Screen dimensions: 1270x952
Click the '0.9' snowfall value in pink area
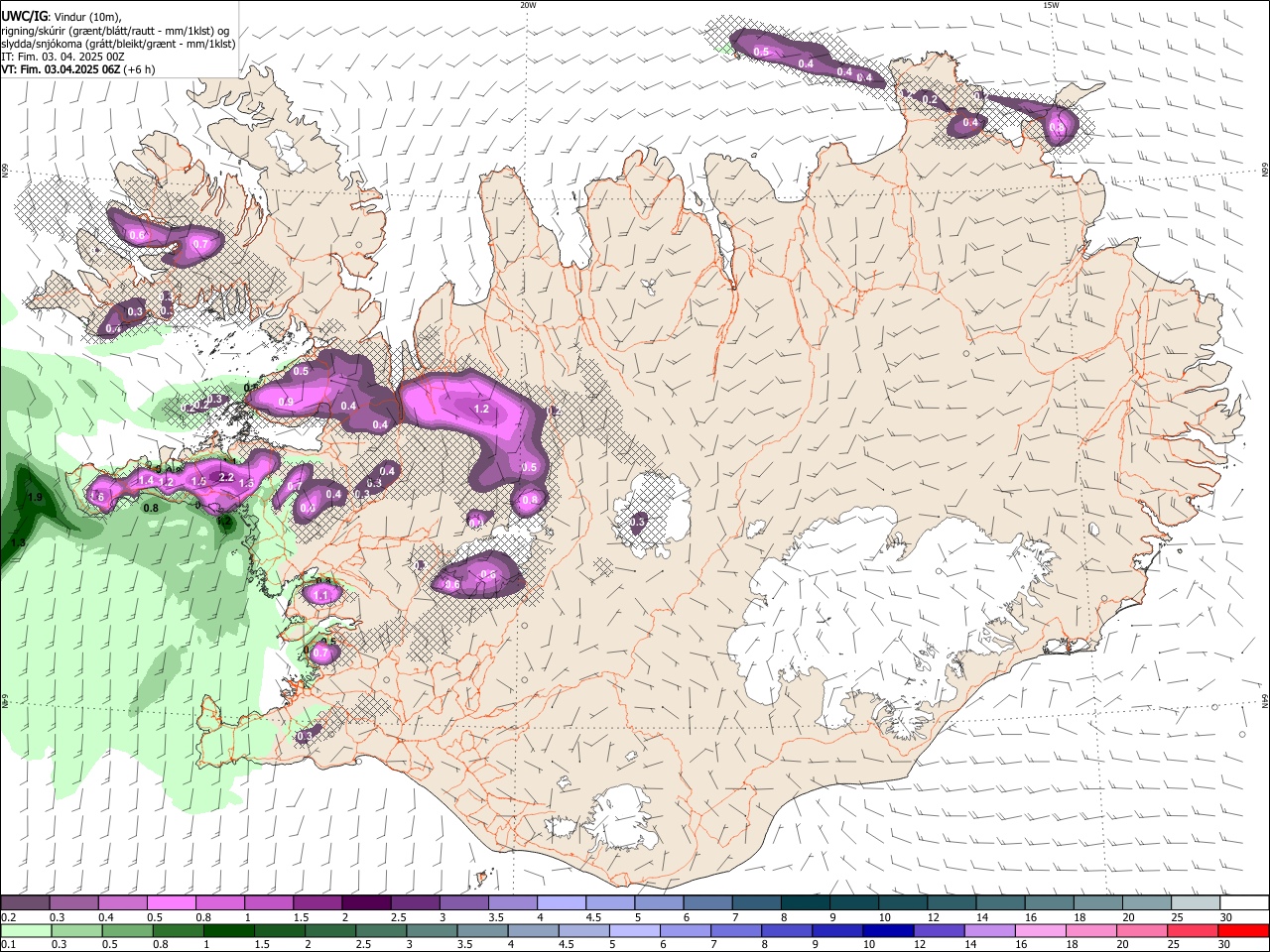286,402
